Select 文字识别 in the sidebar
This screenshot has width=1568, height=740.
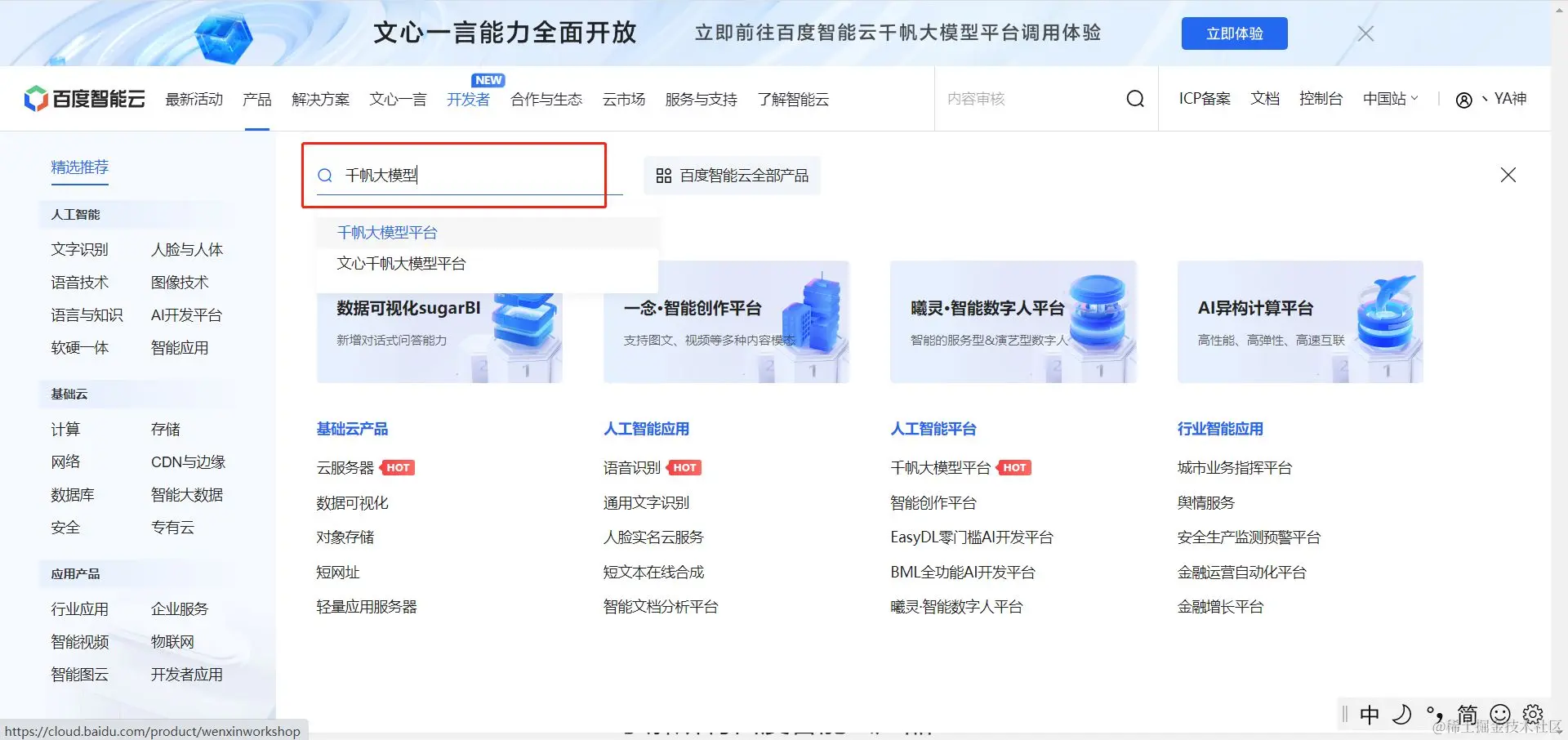click(79, 250)
